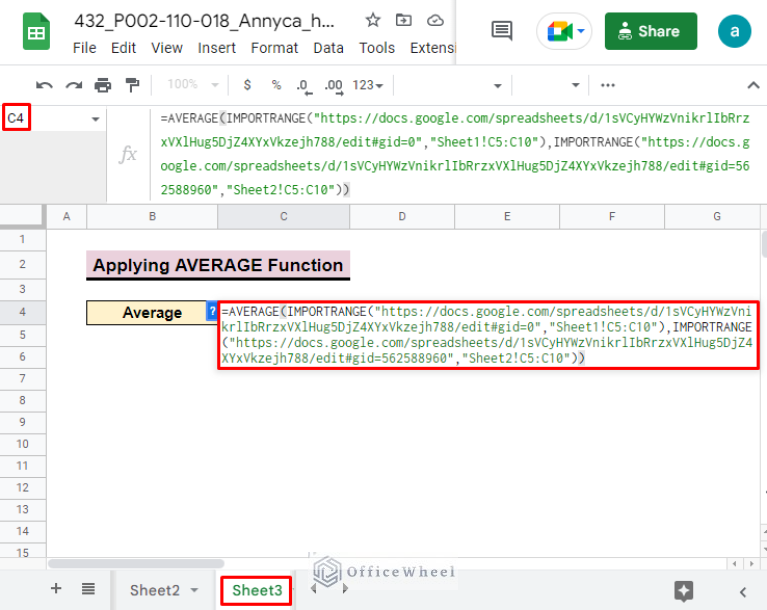Redo the last action
Image resolution: width=767 pixels, height=610 pixels.
pos(74,85)
